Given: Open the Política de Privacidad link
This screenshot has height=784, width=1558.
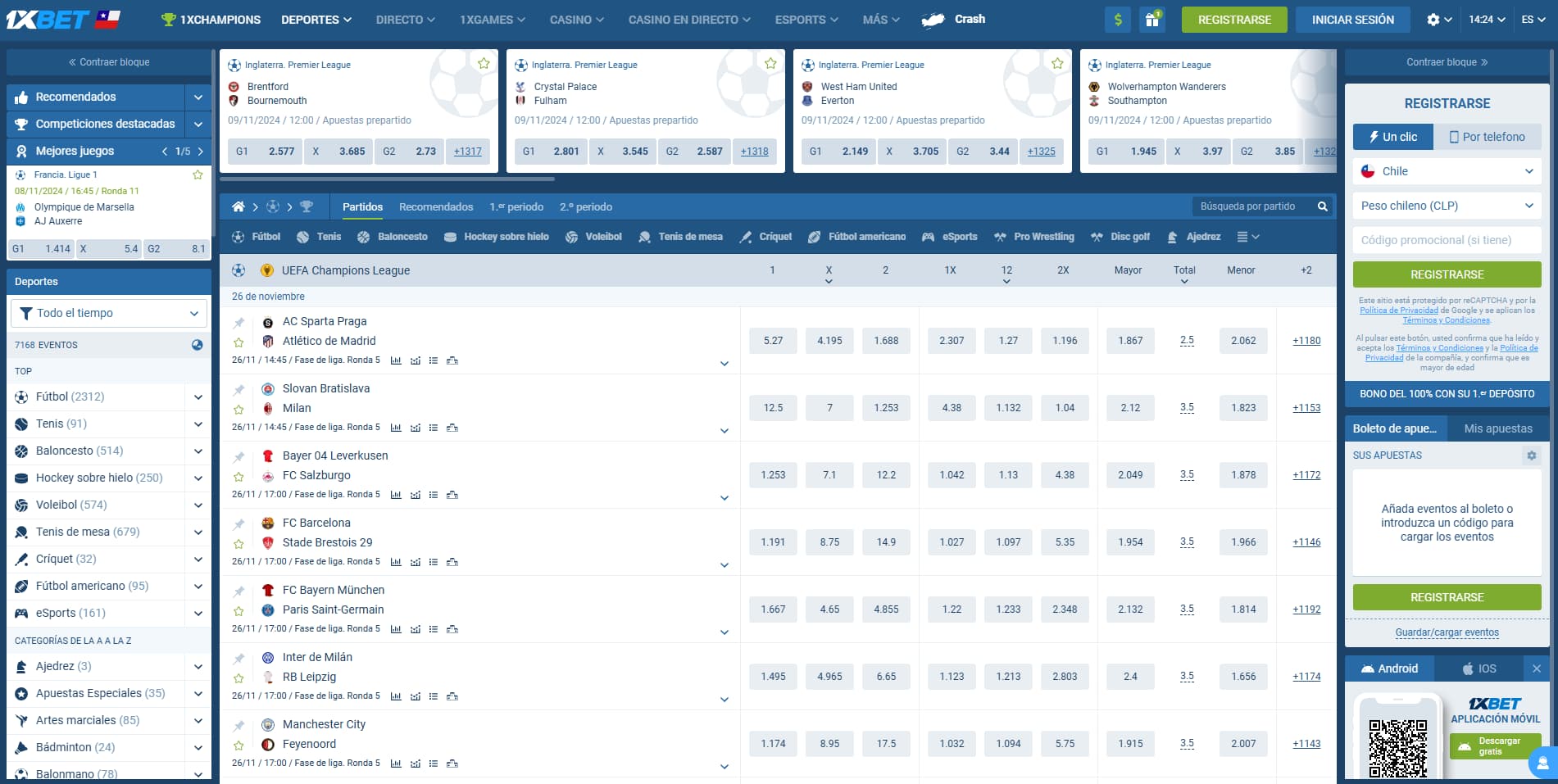Looking at the screenshot, I should coord(1399,310).
